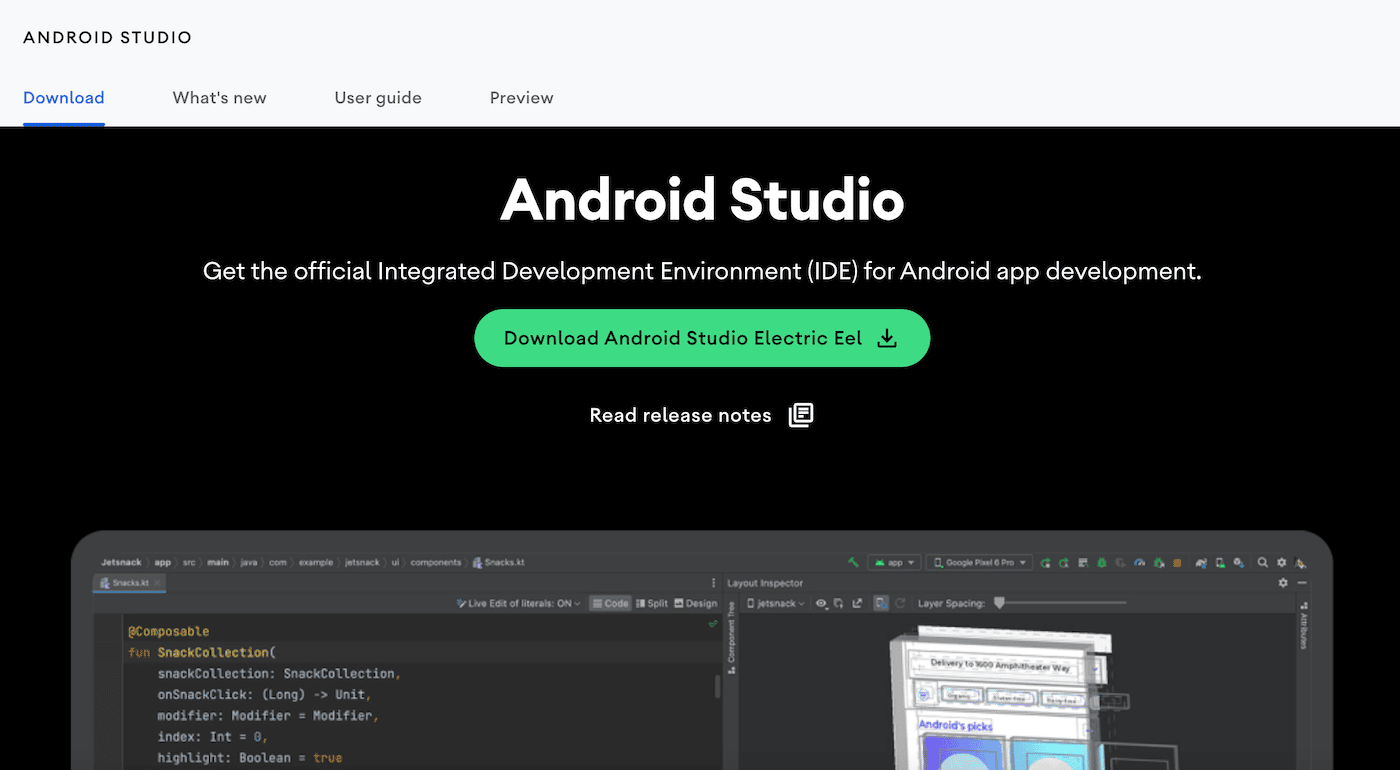The width and height of the screenshot is (1400, 770).
Task: Open the app run configuration dropdown
Action: (894, 563)
